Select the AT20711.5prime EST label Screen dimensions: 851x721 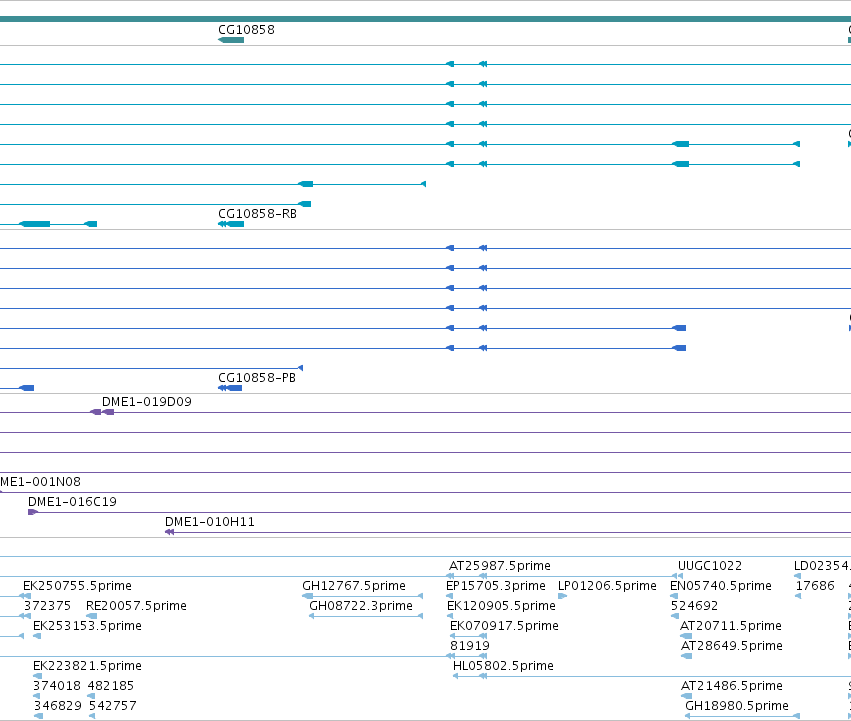click(x=731, y=626)
